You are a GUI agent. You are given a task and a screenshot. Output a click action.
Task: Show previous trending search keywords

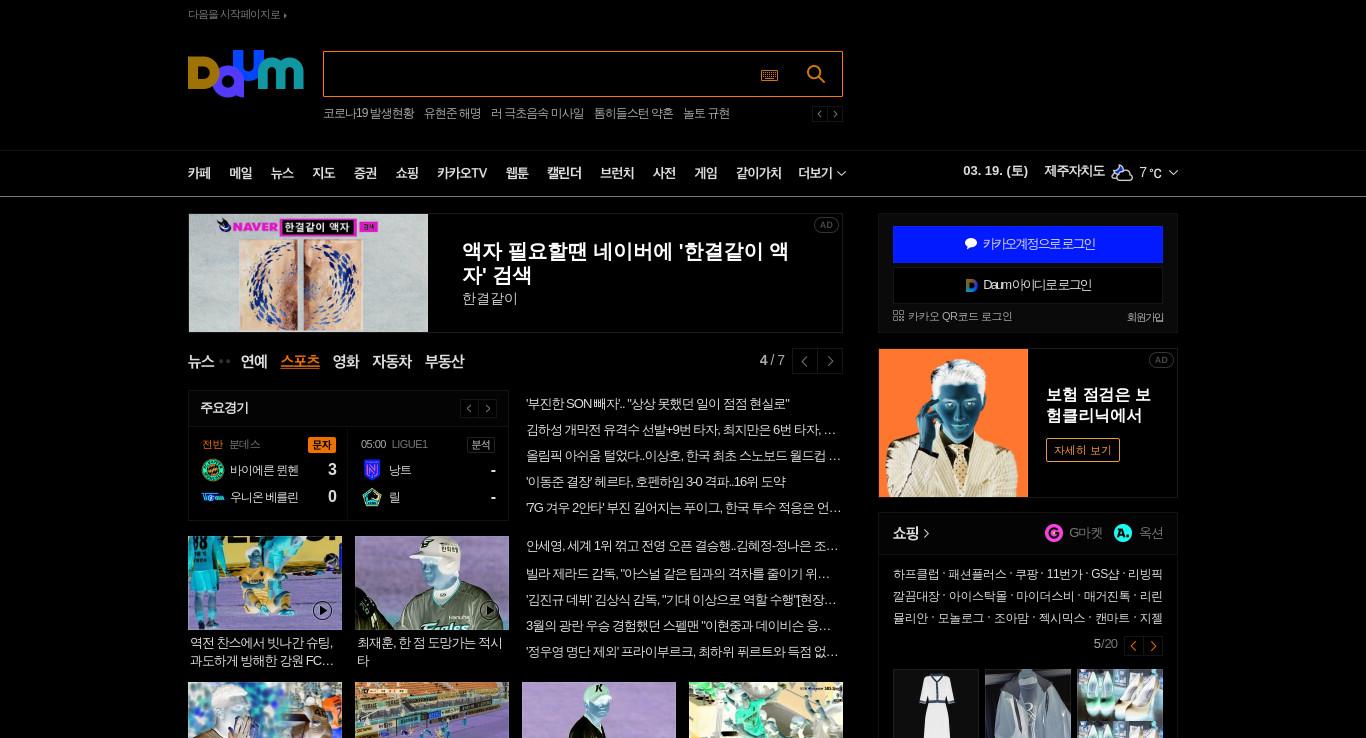(x=819, y=114)
